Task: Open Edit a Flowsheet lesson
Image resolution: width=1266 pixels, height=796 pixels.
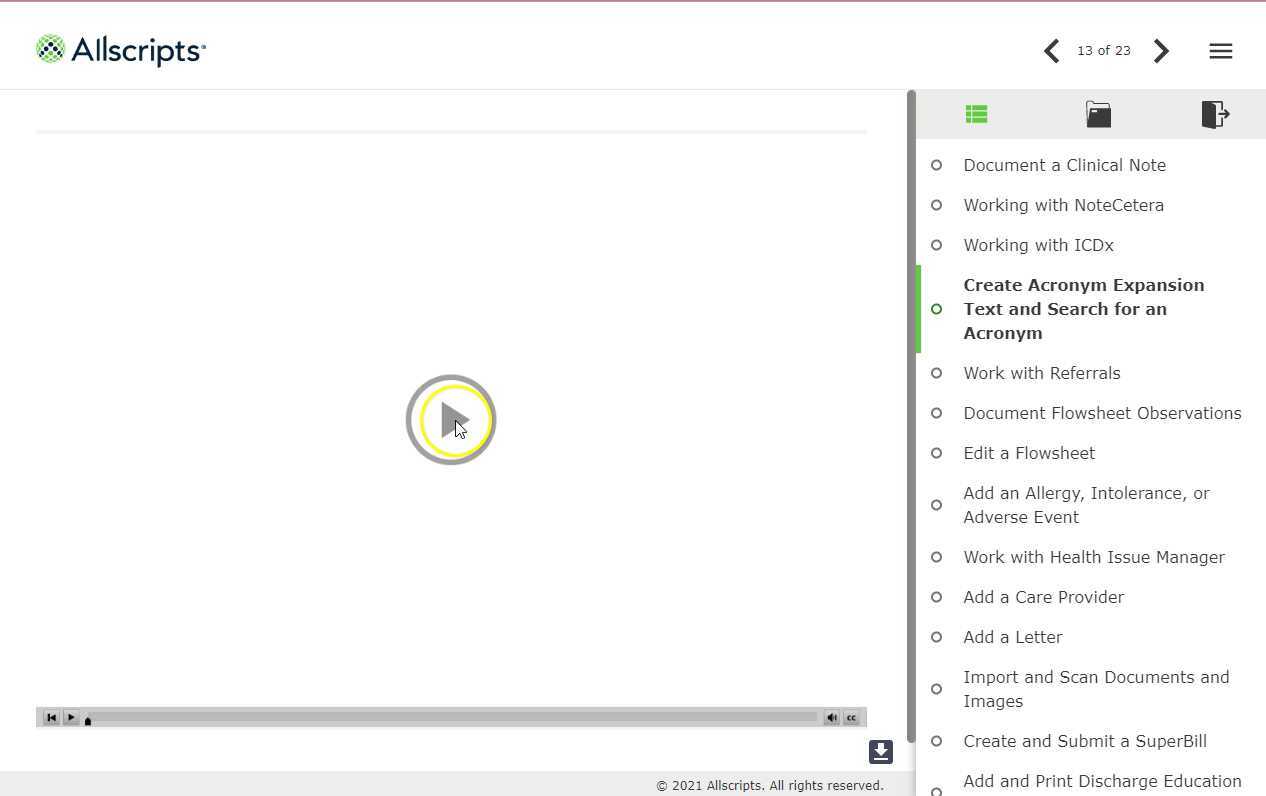Action: pyautogui.click(x=1029, y=453)
